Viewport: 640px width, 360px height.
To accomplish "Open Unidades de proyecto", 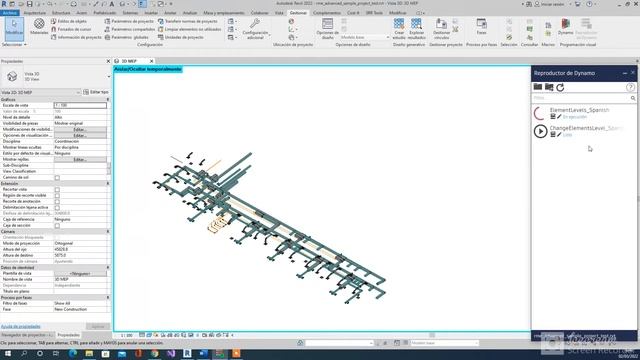I will (x=180, y=37).
